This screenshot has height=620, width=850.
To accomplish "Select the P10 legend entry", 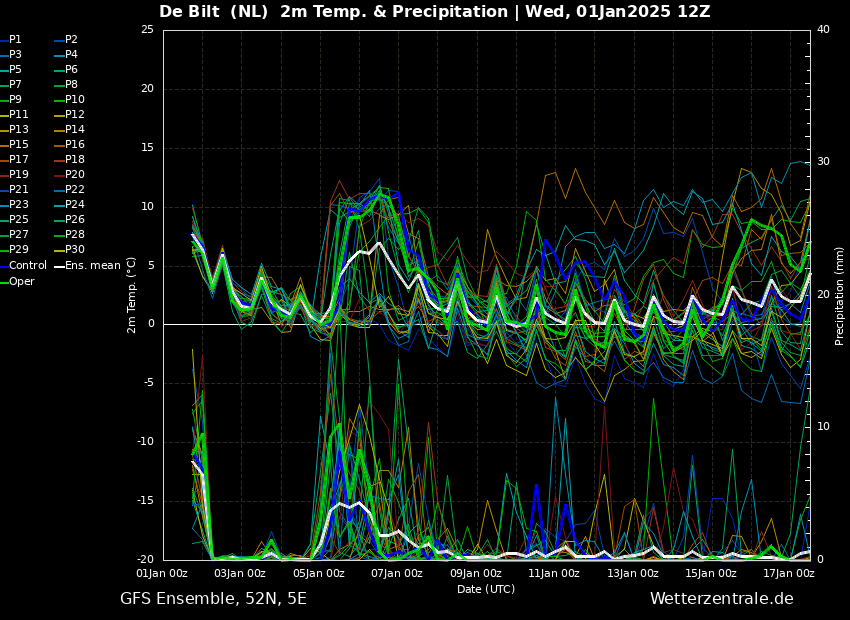I will 75,100.
